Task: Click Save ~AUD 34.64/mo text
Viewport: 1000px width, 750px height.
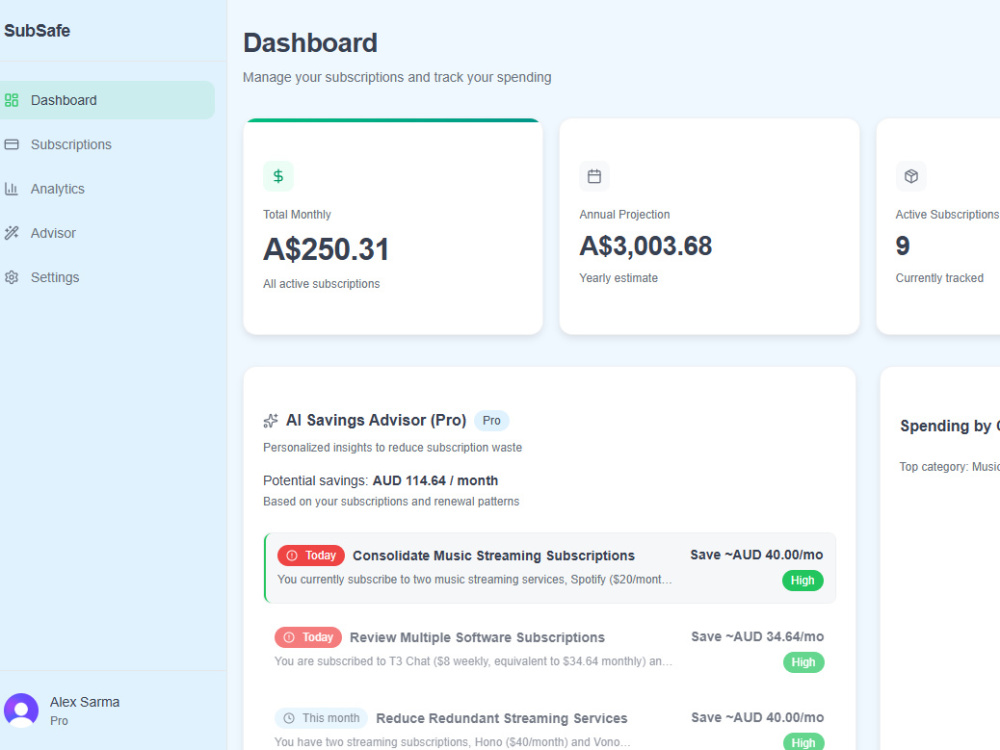Action: click(757, 636)
